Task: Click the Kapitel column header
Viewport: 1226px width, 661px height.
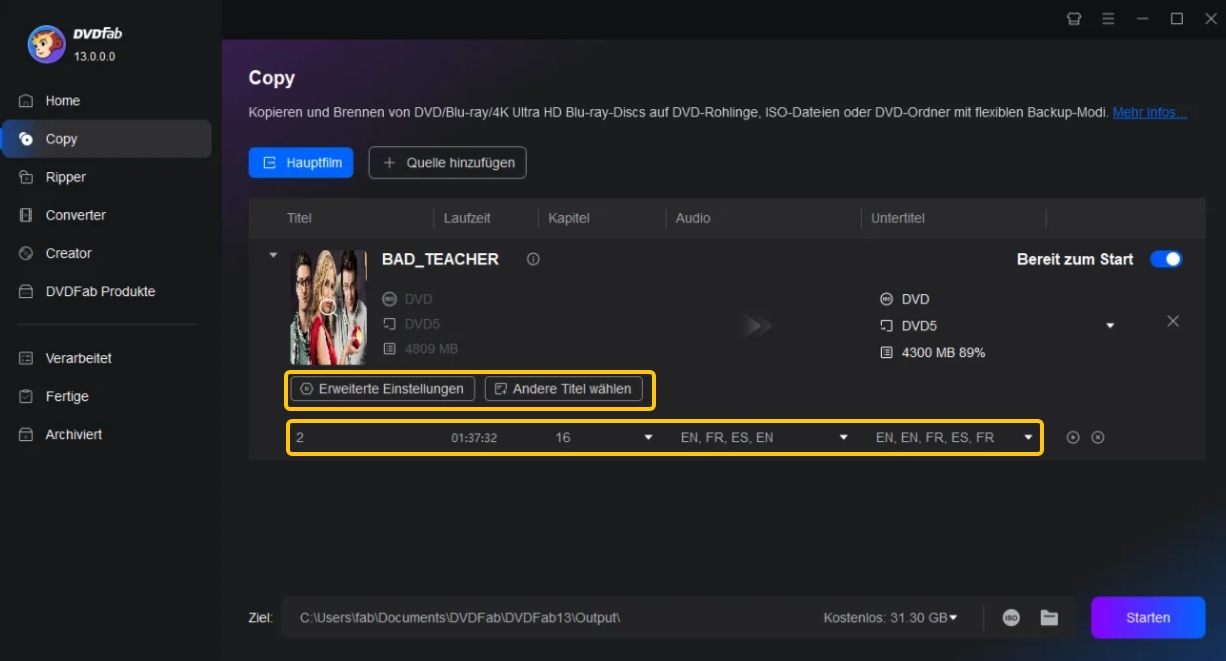Action: tap(569, 218)
